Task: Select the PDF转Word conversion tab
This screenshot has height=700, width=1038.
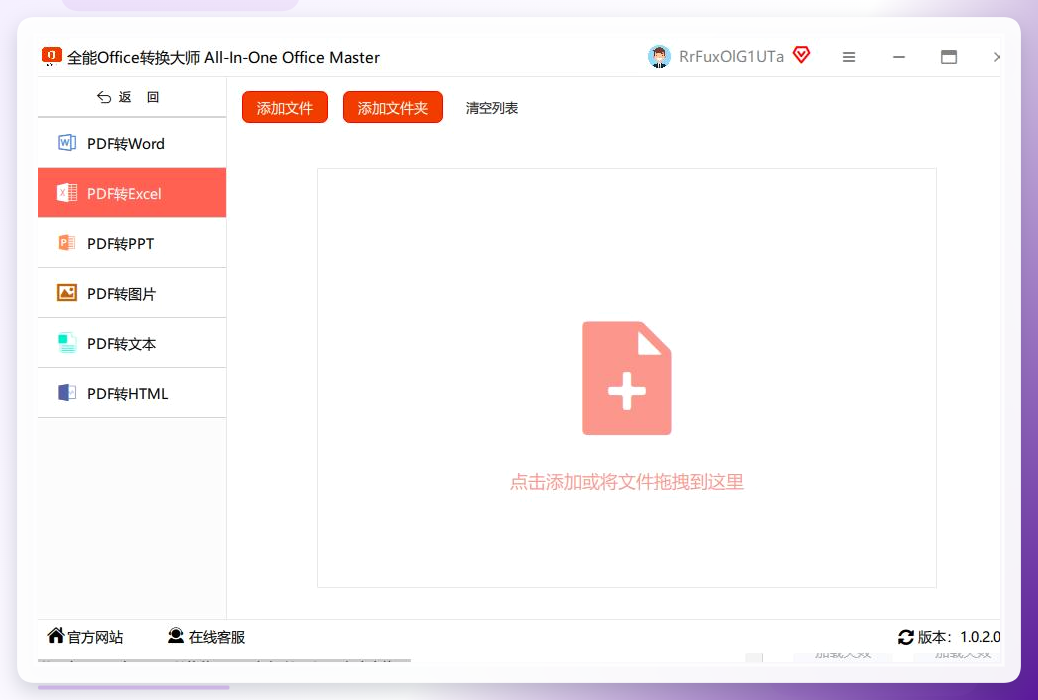Action: point(132,143)
